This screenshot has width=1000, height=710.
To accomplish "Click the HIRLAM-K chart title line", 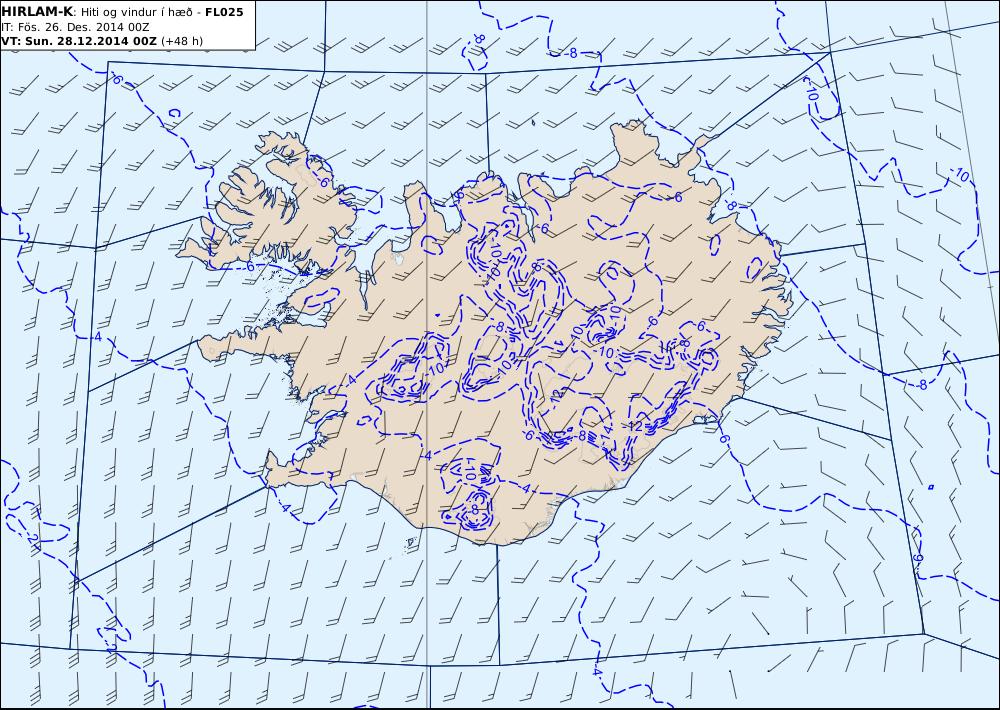I will pos(122,11).
